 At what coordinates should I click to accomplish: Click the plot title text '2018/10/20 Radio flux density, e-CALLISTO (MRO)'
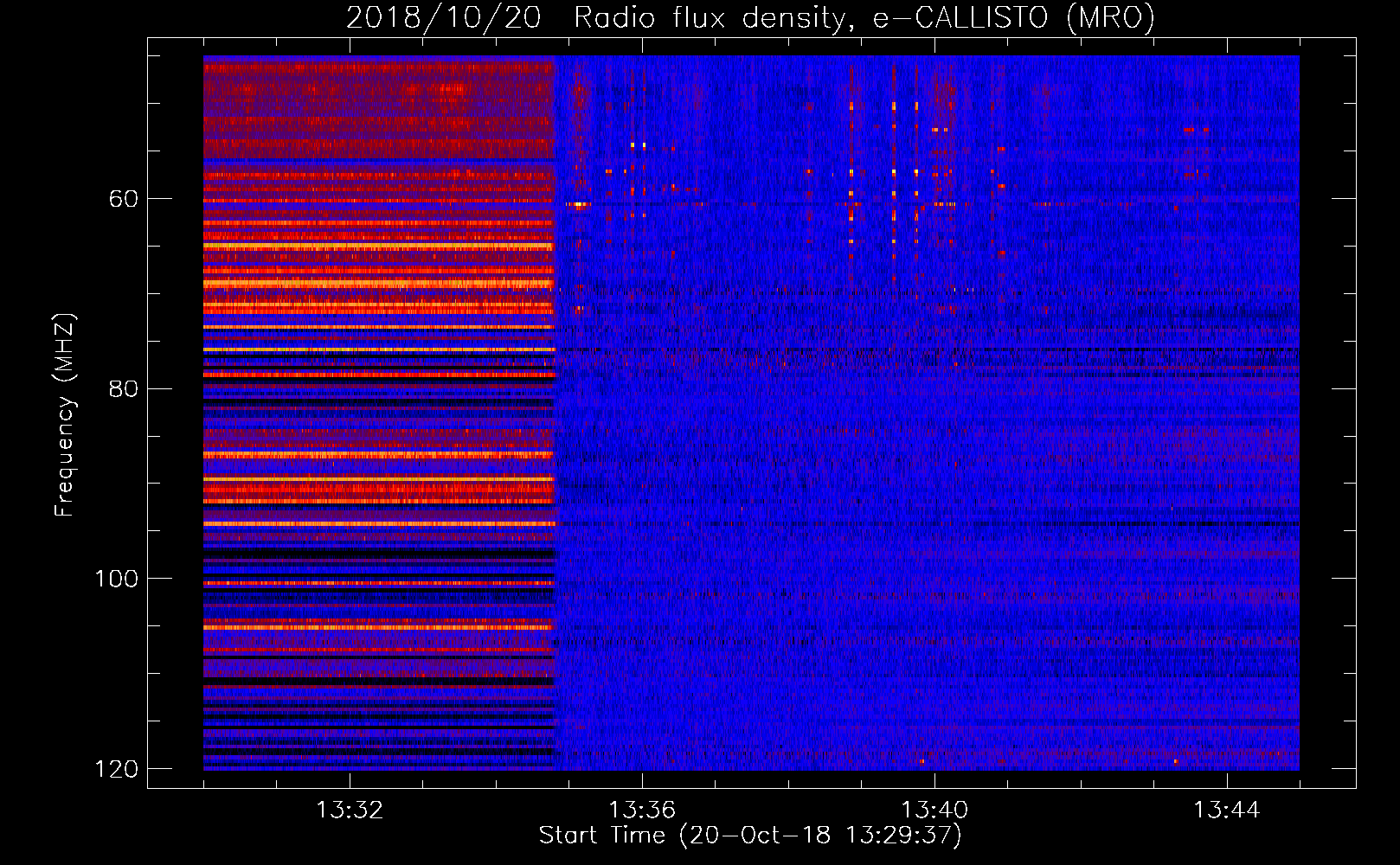751,17
